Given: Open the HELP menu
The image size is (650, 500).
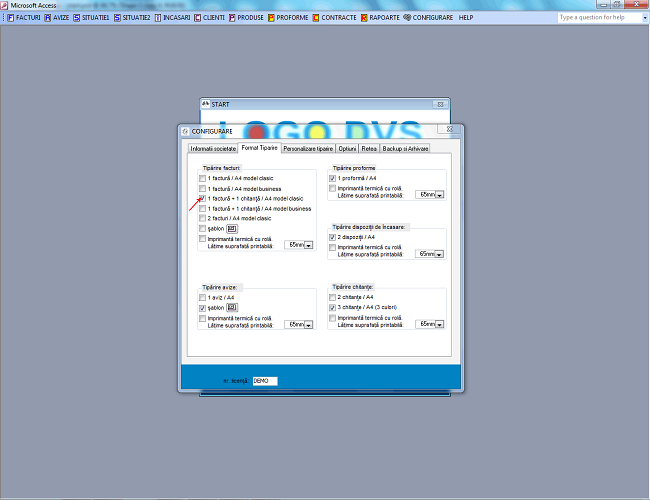Looking at the screenshot, I should 466,17.
